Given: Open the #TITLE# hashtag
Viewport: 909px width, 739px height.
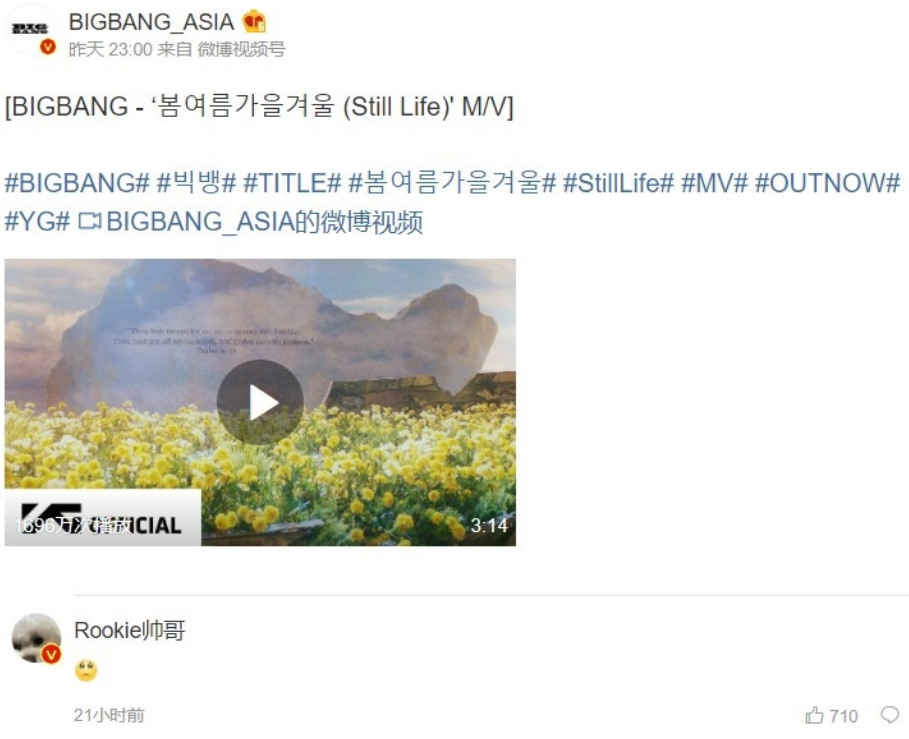Looking at the screenshot, I should coord(292,183).
